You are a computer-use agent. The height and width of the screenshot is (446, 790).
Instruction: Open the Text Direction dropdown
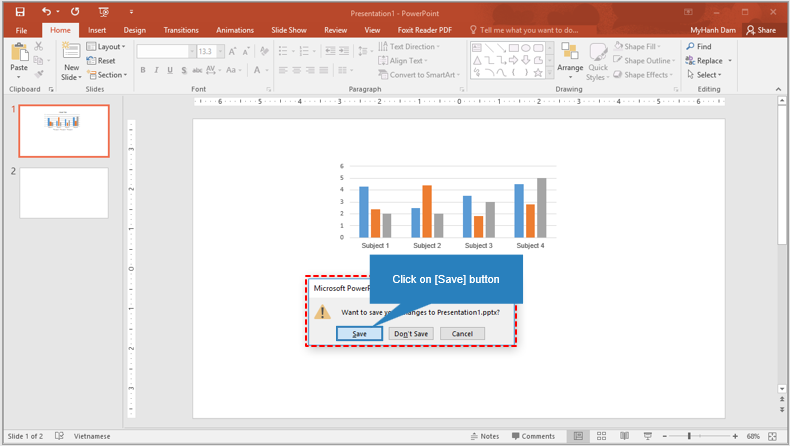click(409, 46)
